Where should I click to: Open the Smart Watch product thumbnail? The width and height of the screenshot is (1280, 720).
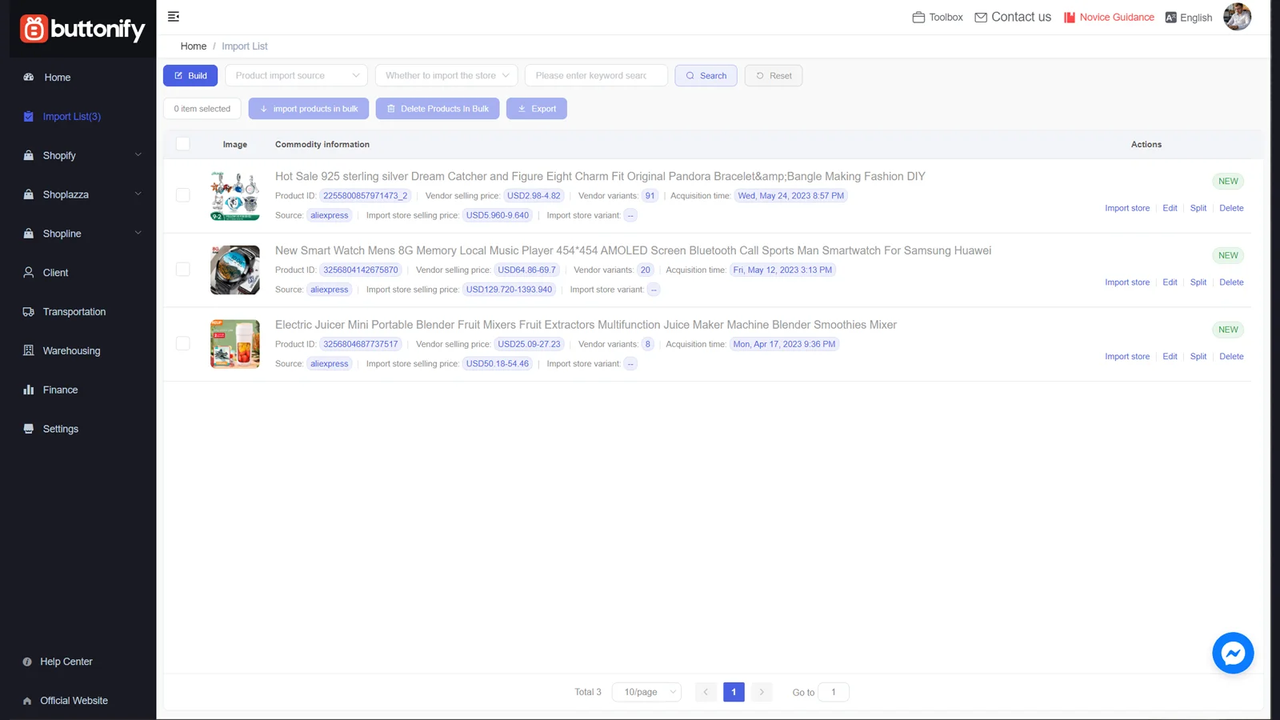point(235,270)
